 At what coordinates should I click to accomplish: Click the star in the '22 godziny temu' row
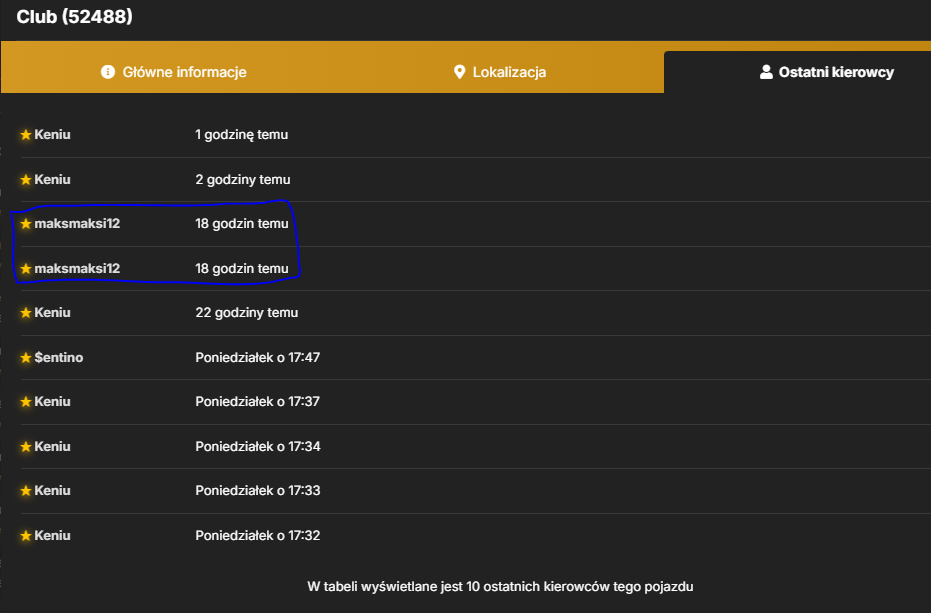pos(26,312)
